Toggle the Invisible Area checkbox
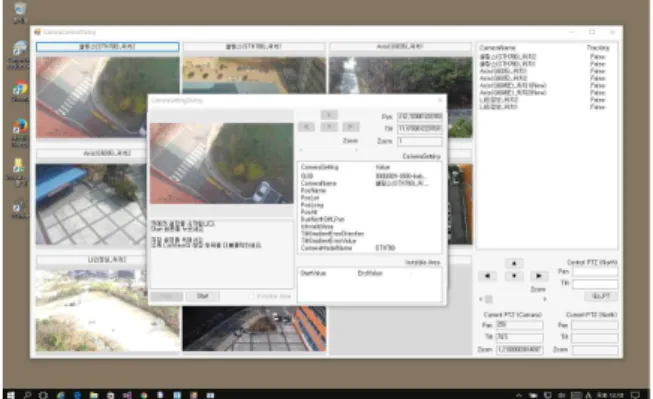The width and height of the screenshot is (653, 399). click(x=252, y=296)
